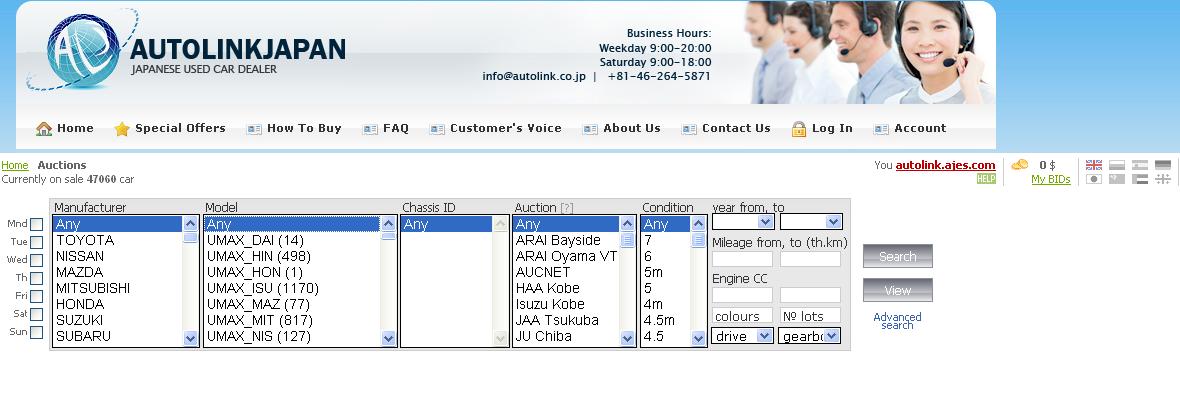Tick the Mnd day checkbox
Image resolution: width=1180 pixels, height=420 pixels.
[x=36, y=224]
